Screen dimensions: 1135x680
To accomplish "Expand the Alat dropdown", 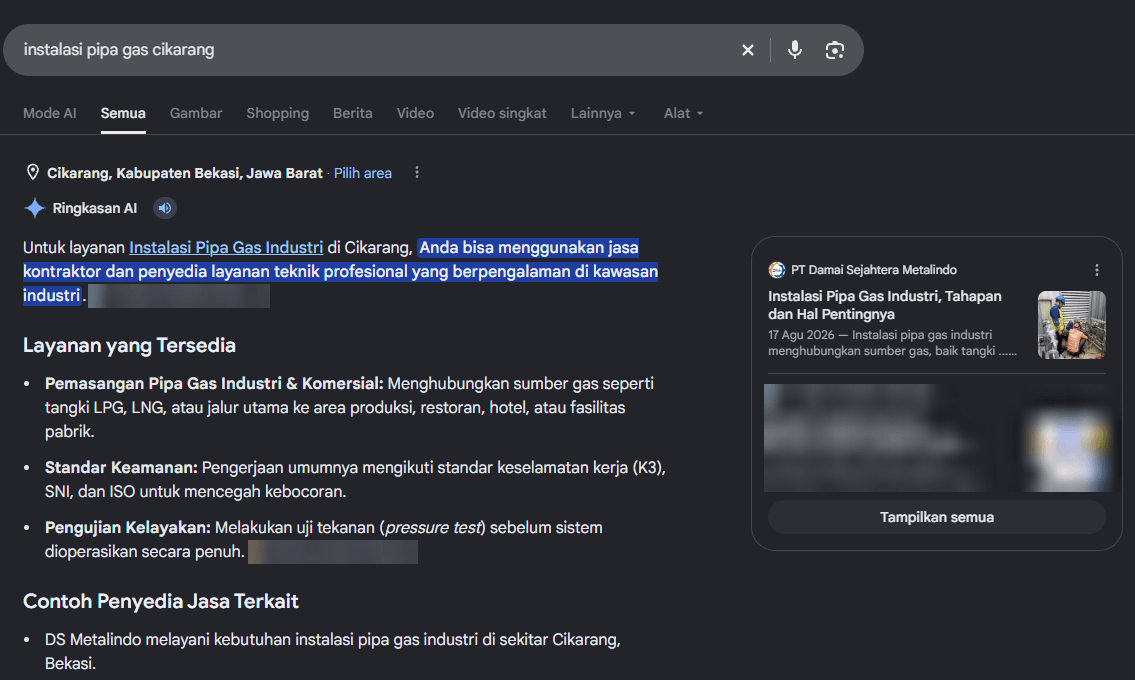I will pyautogui.click(x=683, y=113).
